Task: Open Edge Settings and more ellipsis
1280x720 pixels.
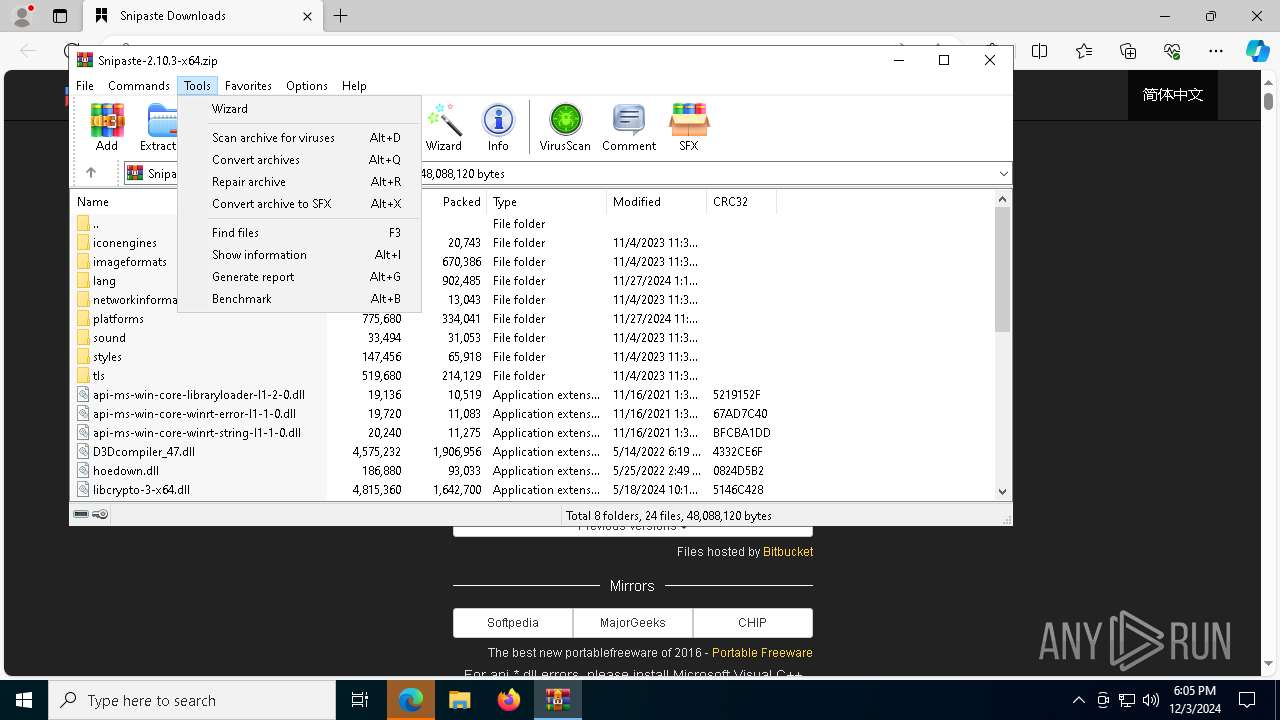Action: coord(1216,51)
